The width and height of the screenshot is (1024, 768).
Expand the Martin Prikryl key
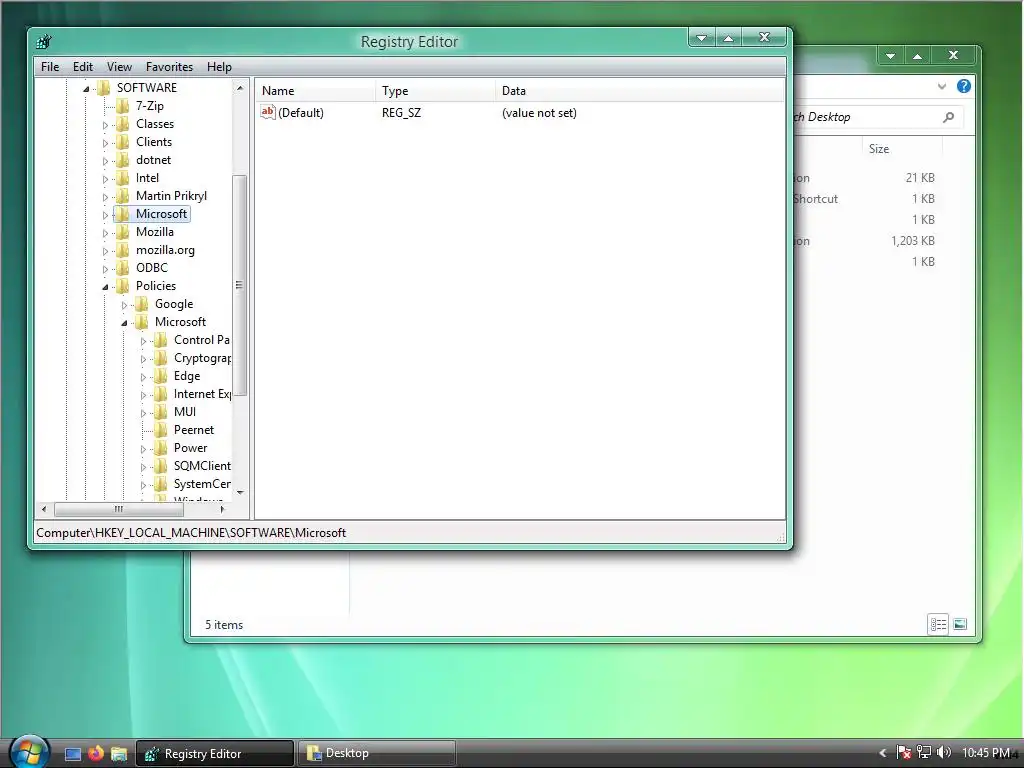tap(105, 197)
